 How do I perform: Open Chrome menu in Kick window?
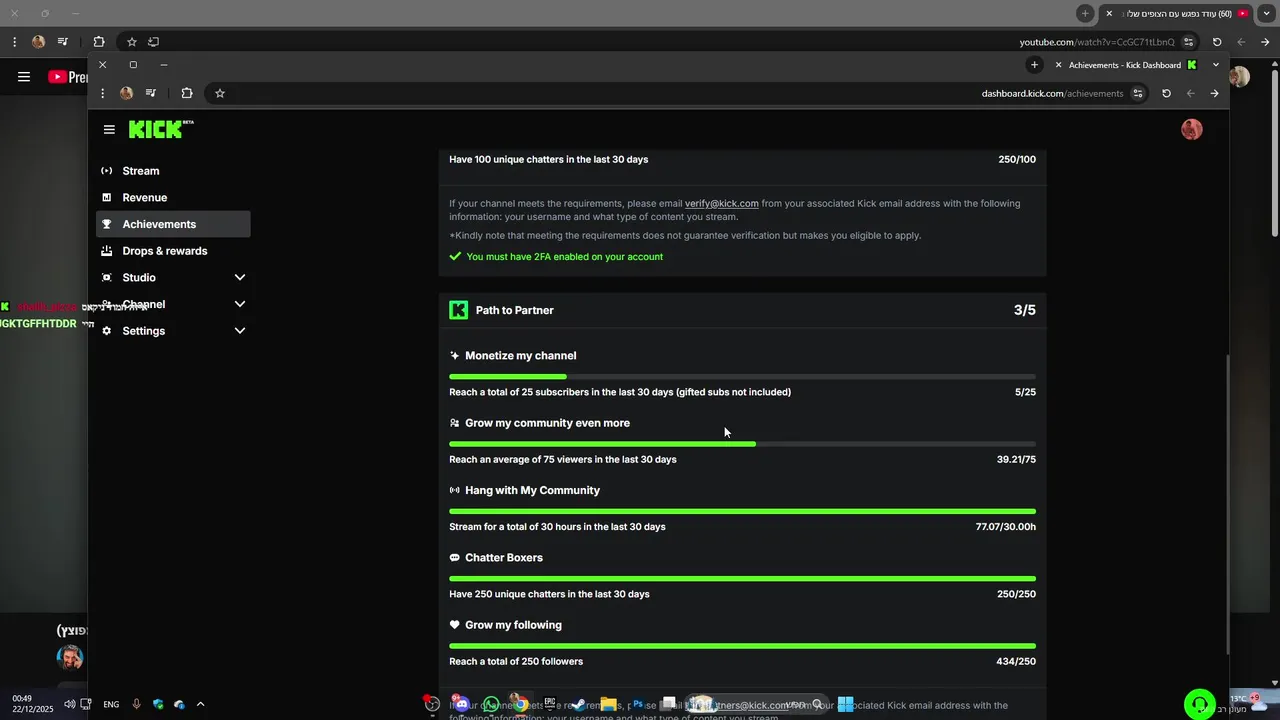pyautogui.click(x=102, y=93)
